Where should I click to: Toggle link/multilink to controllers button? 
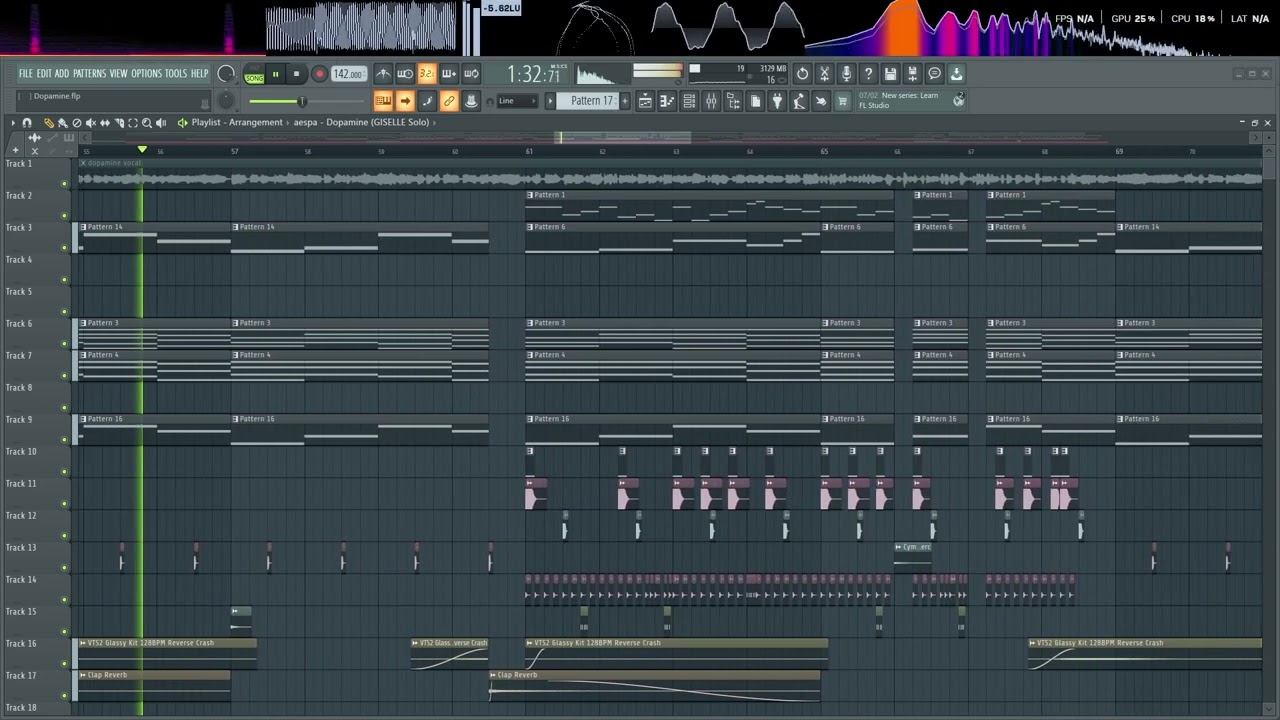click(449, 101)
